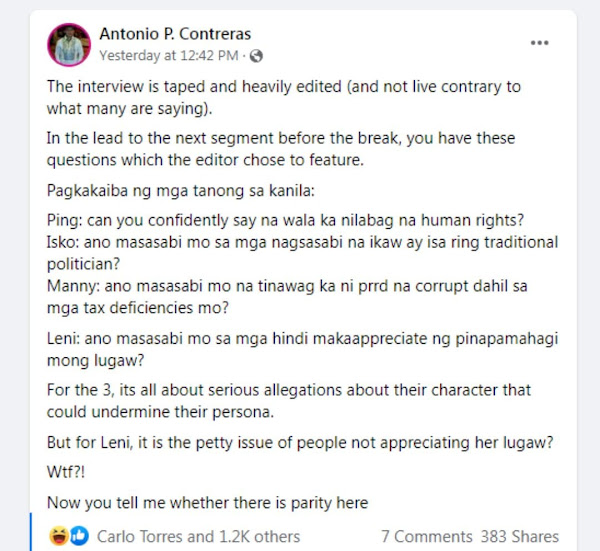
Task: Open Antonio P. Contreras profile name link
Action: pyautogui.click(x=176, y=35)
